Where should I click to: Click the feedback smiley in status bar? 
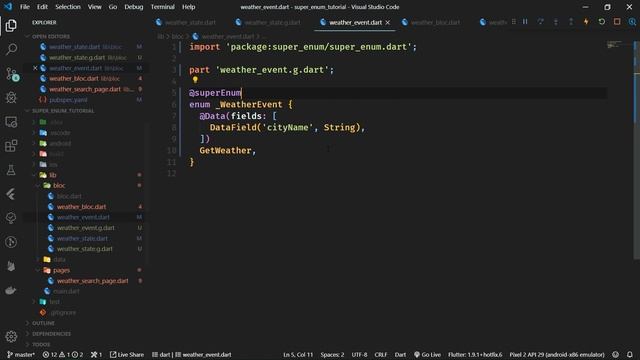(x=615, y=354)
